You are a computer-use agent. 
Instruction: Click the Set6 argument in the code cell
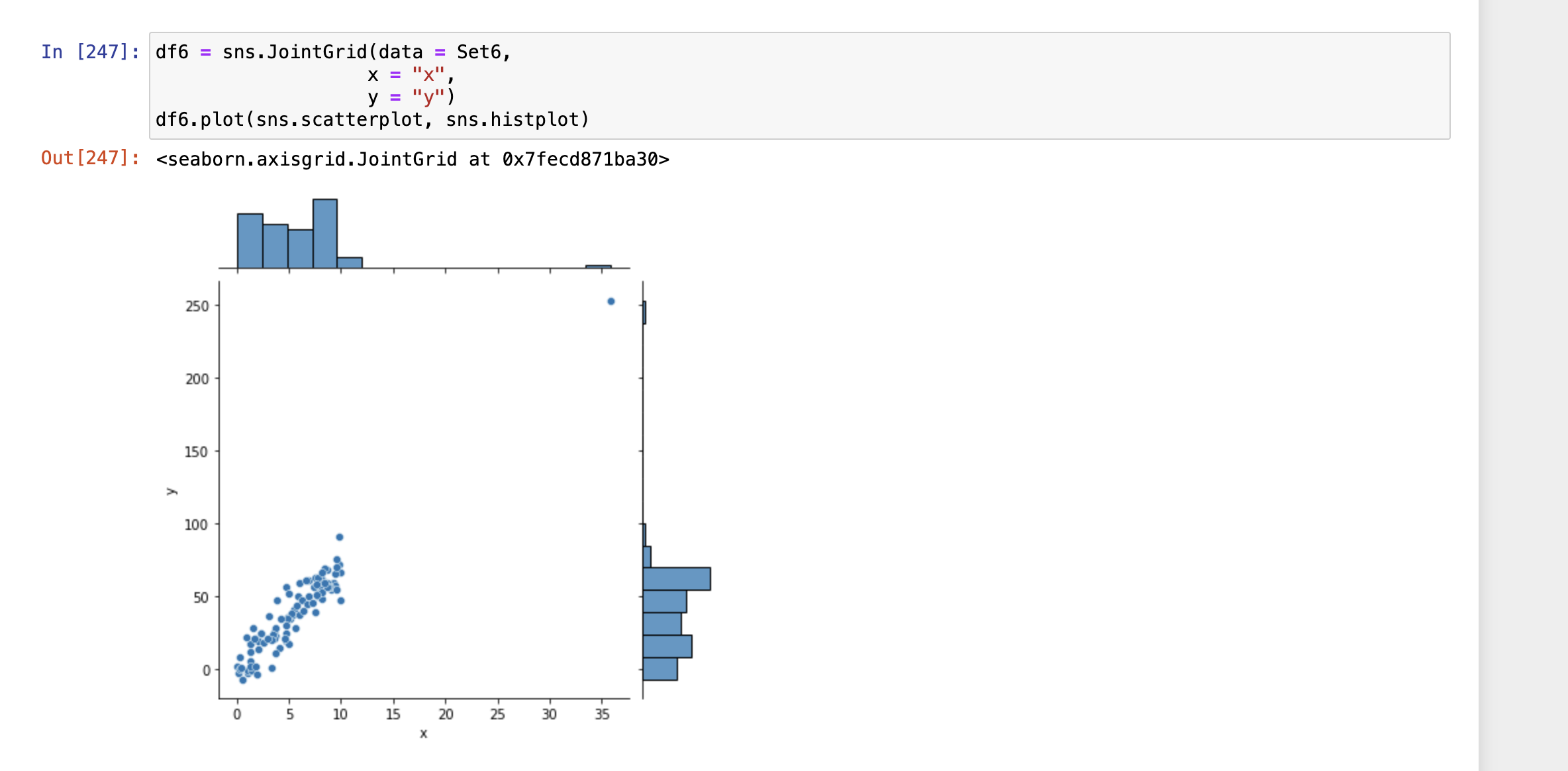pyautogui.click(x=482, y=52)
